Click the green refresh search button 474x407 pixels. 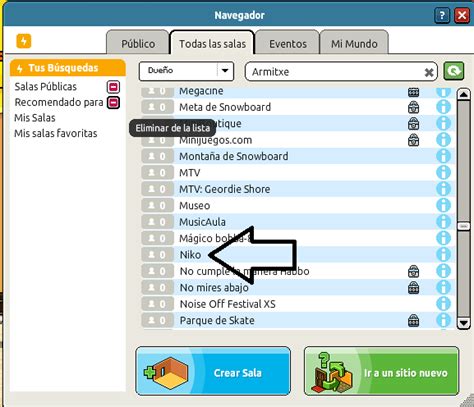pyautogui.click(x=454, y=71)
